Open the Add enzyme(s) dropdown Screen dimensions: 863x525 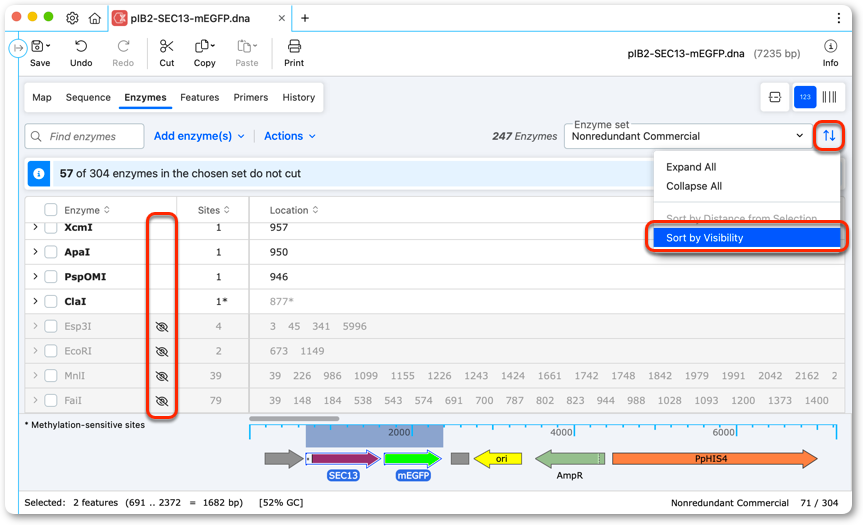pyautogui.click(x=199, y=136)
